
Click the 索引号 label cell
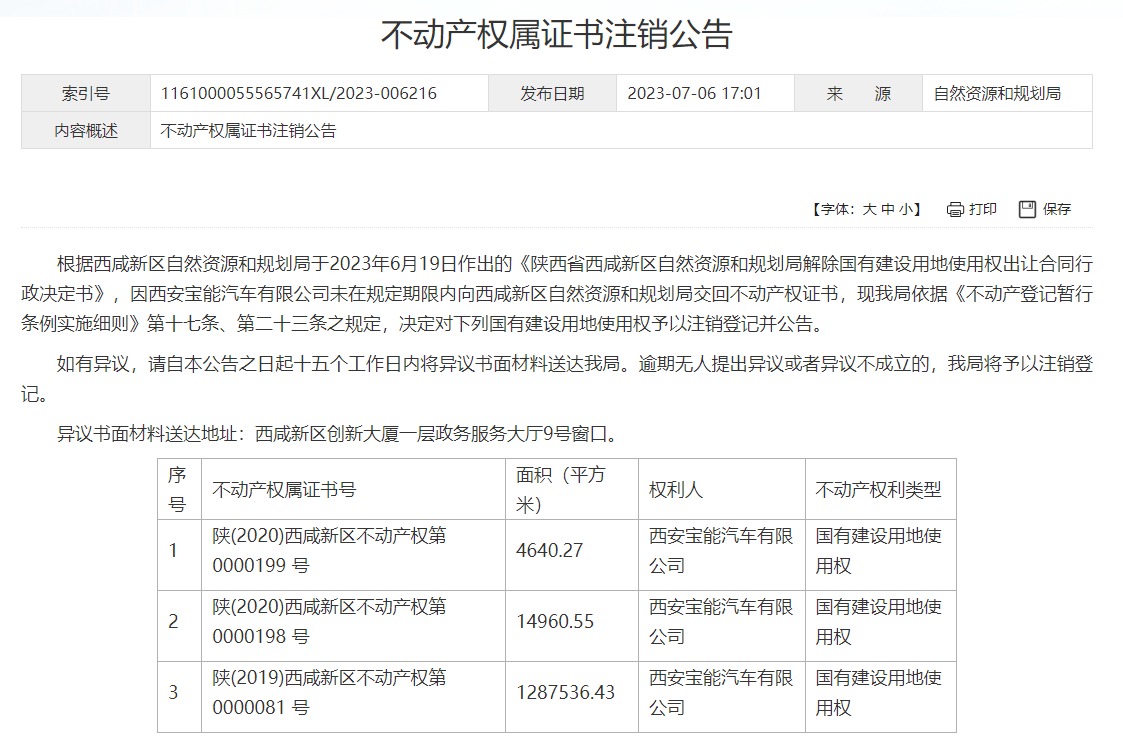click(x=86, y=93)
